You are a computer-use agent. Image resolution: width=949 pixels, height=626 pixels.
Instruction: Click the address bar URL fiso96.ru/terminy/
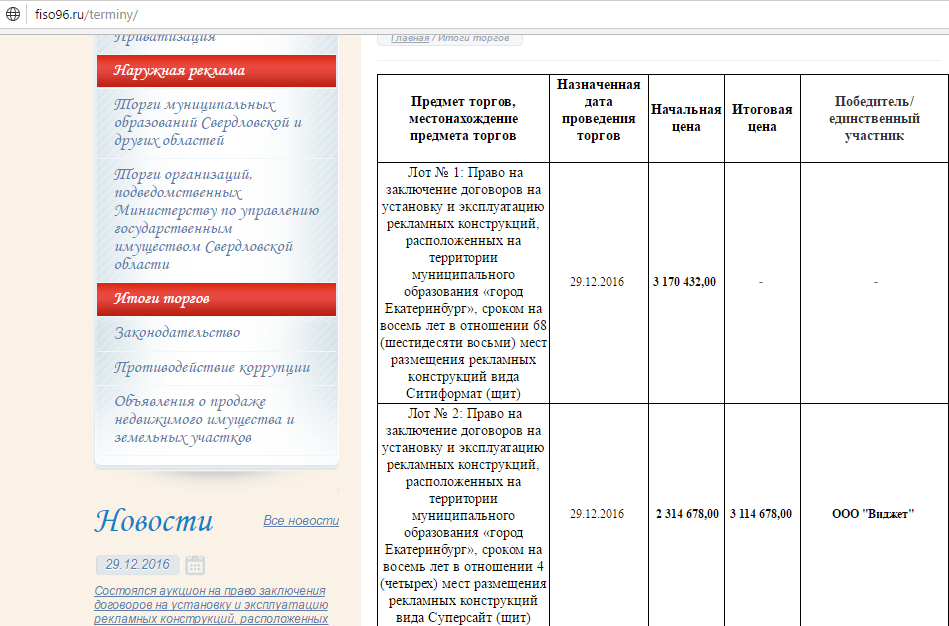pos(87,15)
